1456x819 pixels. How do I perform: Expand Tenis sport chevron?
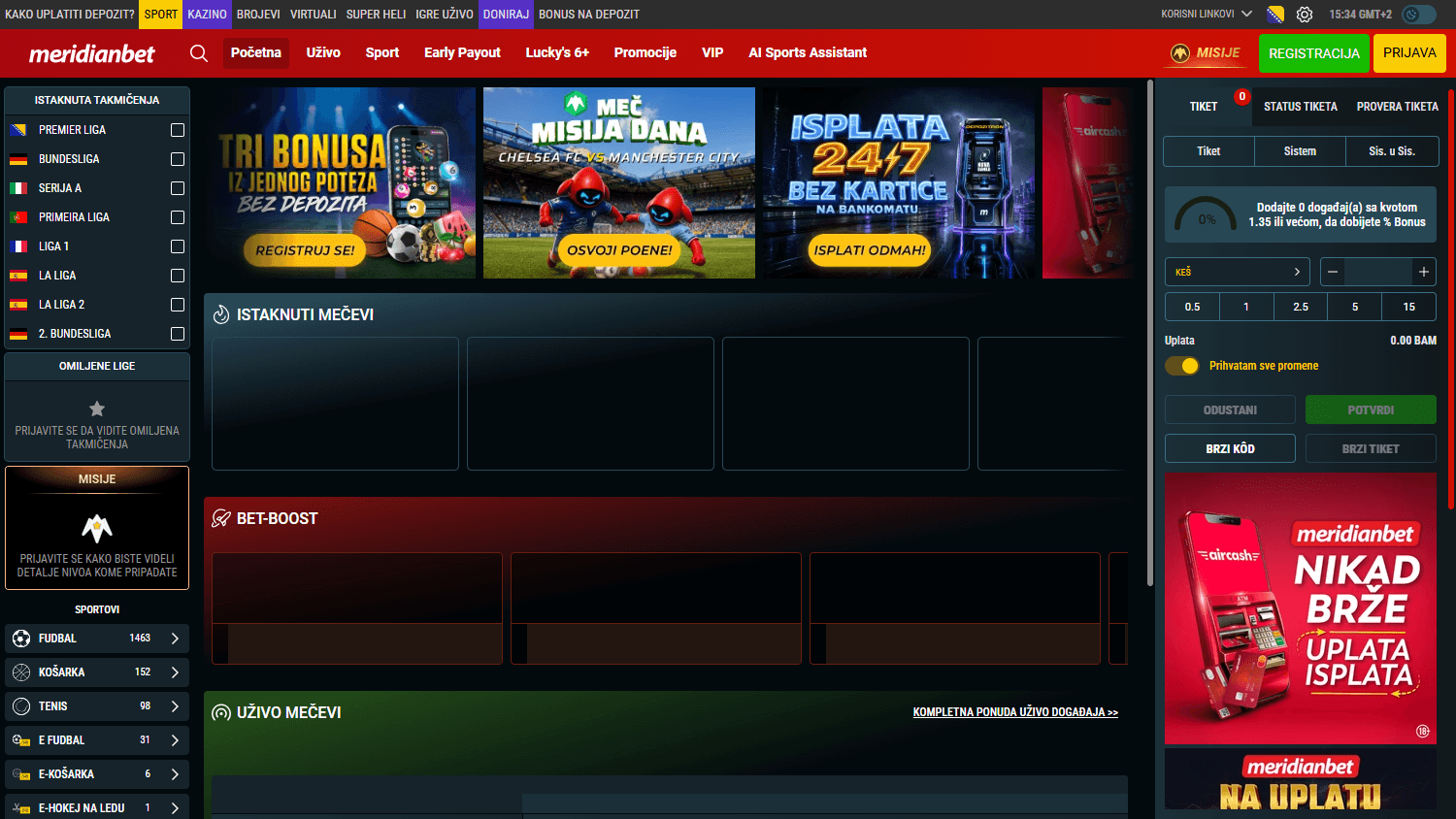click(175, 706)
